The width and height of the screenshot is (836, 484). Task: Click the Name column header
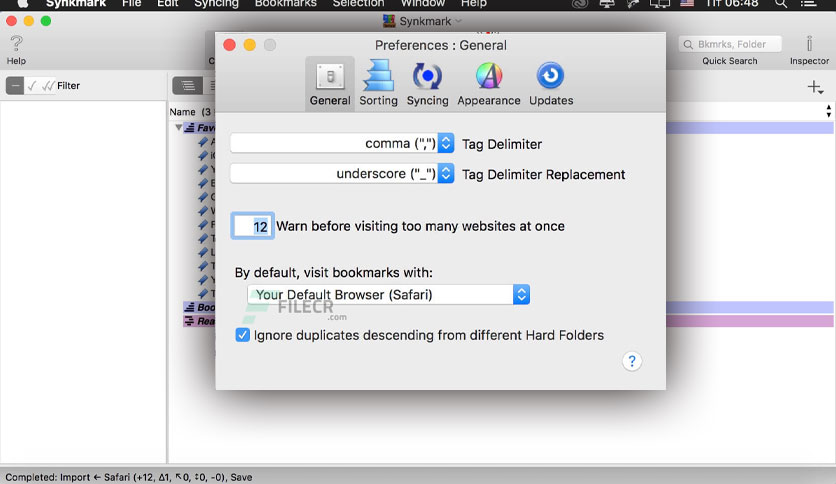[182, 112]
